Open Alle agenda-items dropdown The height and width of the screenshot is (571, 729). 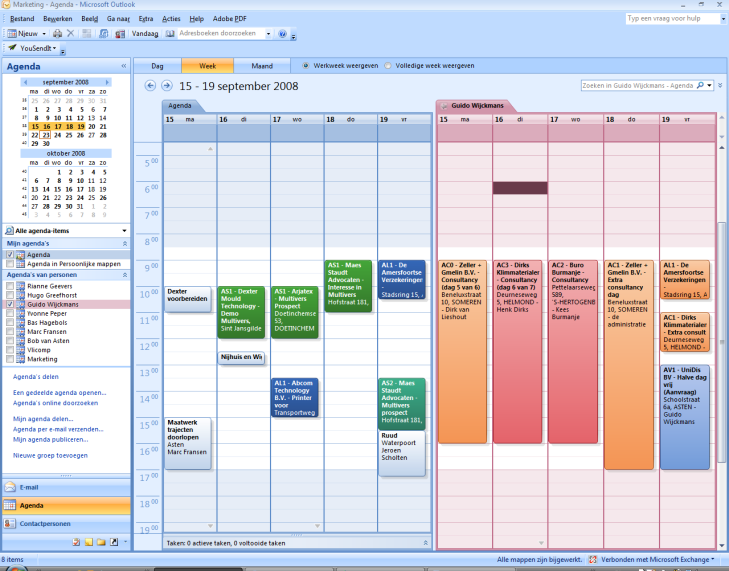[124, 231]
